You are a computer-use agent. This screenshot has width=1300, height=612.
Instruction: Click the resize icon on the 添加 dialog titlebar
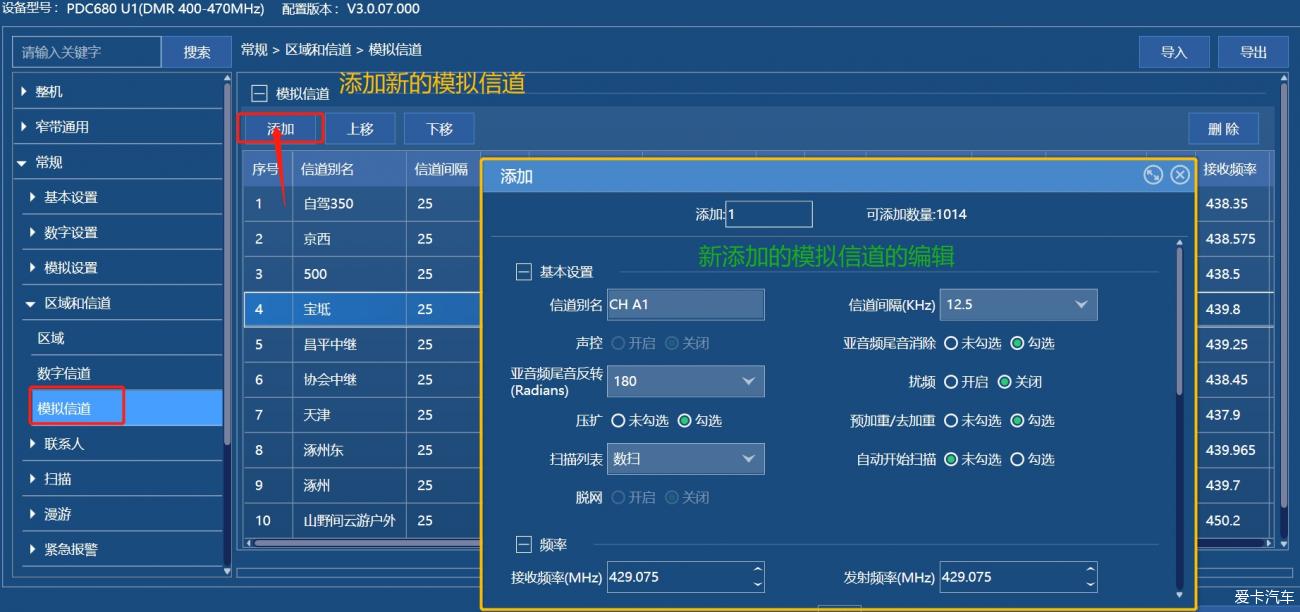pos(1154,174)
